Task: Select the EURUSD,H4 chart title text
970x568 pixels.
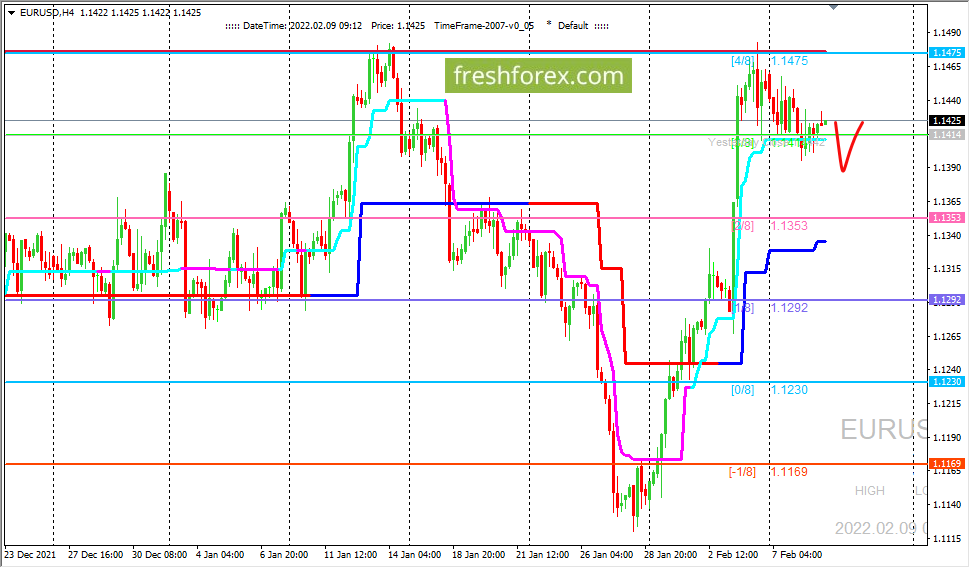Action: 47,12
